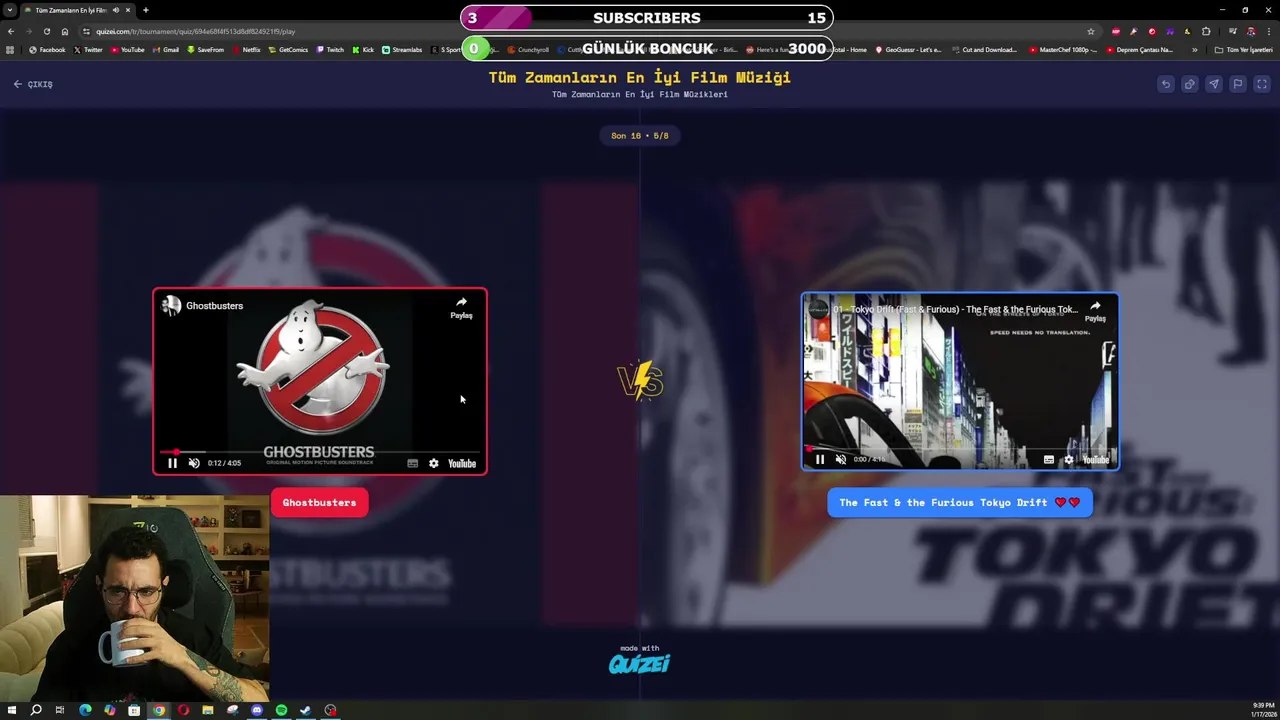Click YouTube logo in Ghostbusters player
This screenshot has width=1280, height=720.
(462, 463)
